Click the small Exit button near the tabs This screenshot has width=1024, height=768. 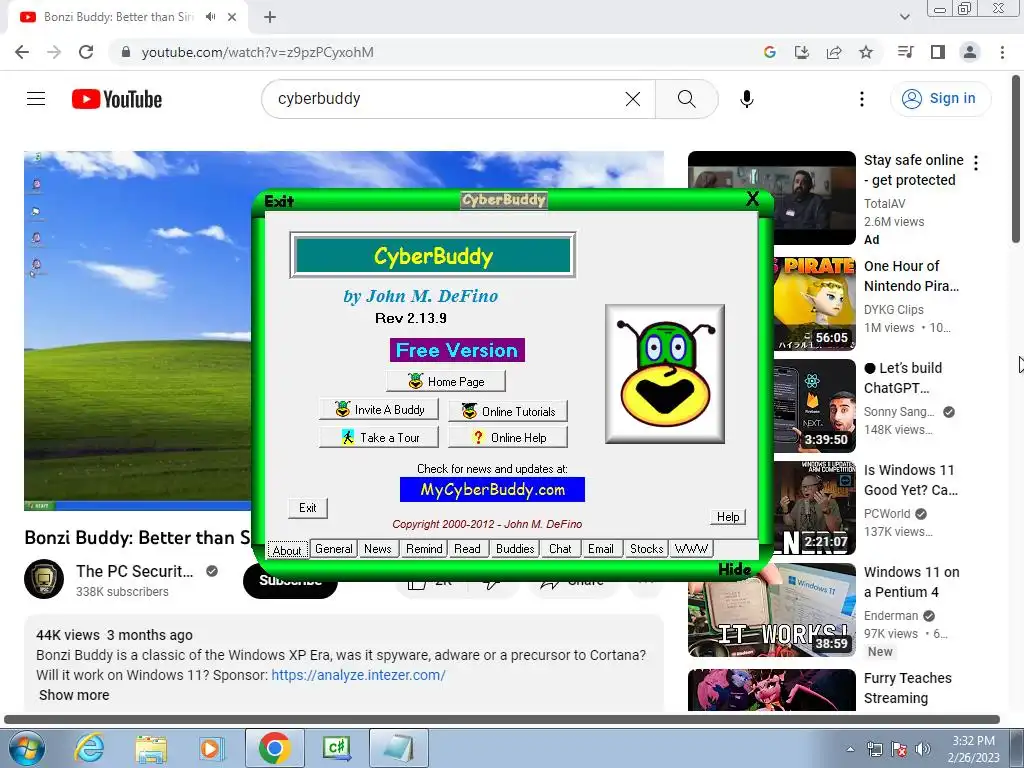point(308,508)
